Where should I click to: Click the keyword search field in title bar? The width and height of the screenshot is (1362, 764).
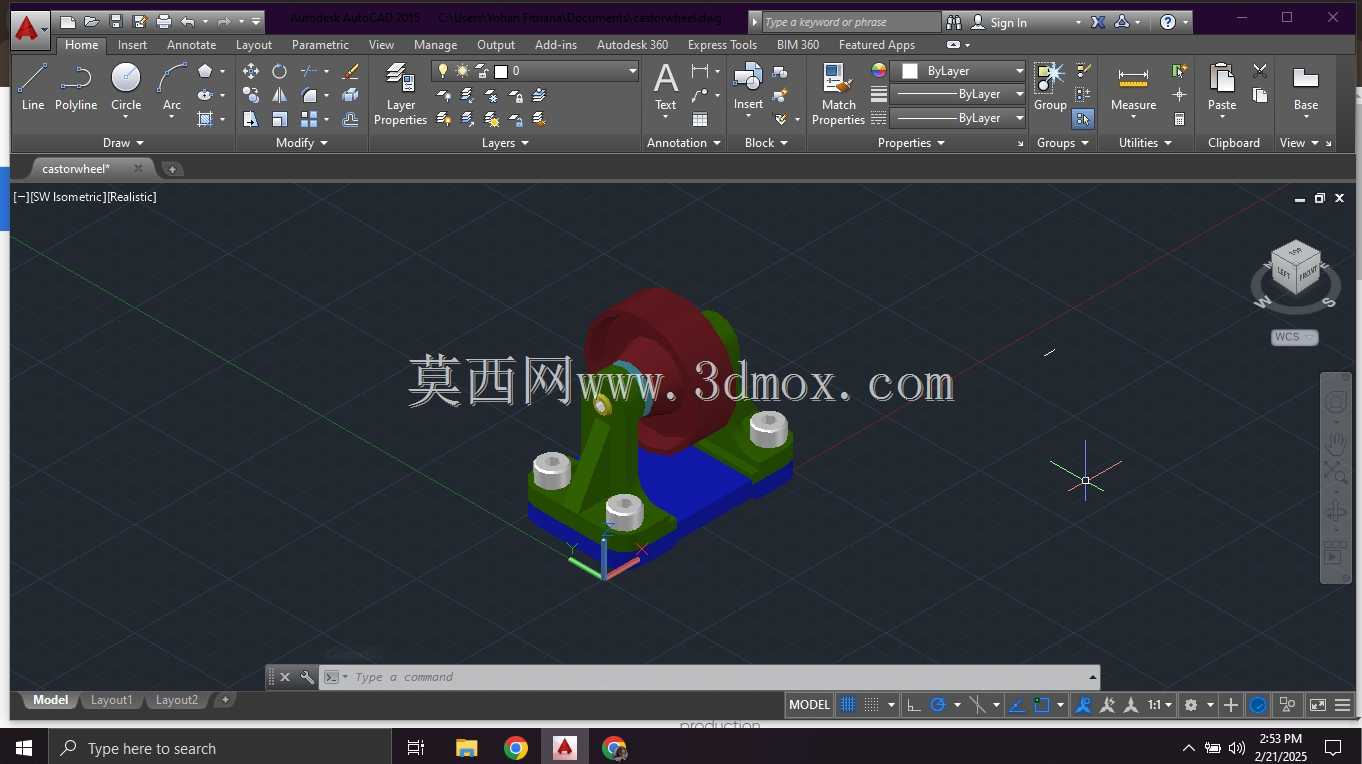click(x=850, y=22)
